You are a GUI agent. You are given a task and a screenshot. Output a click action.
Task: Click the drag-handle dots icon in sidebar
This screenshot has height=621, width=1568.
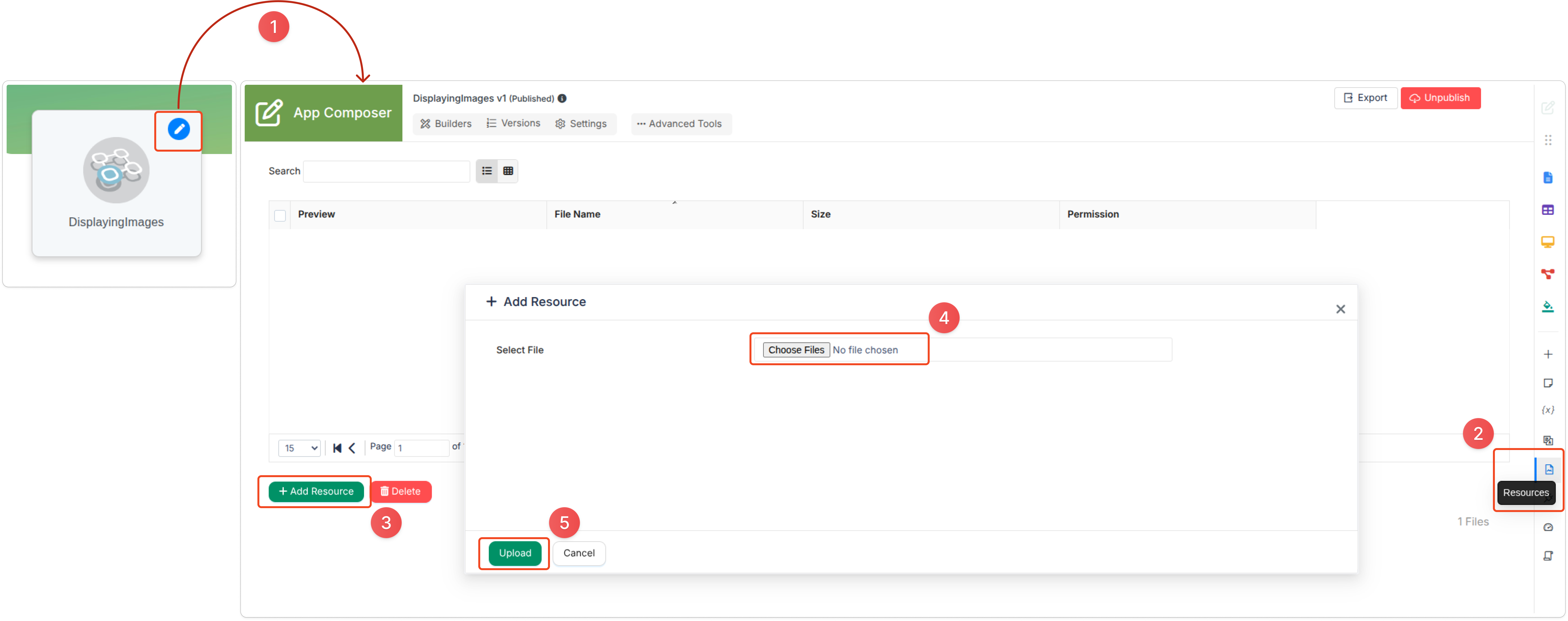click(x=1547, y=140)
